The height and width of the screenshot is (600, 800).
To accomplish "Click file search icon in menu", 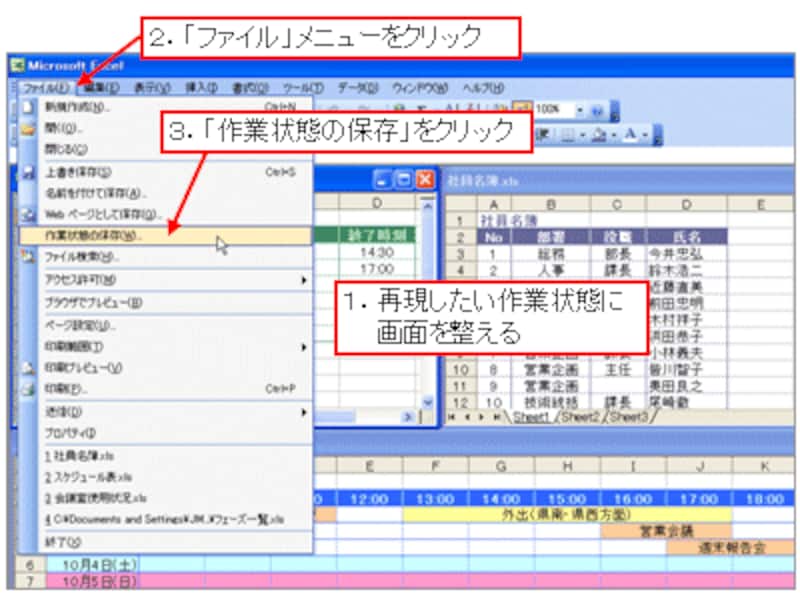I will click(x=28, y=257).
